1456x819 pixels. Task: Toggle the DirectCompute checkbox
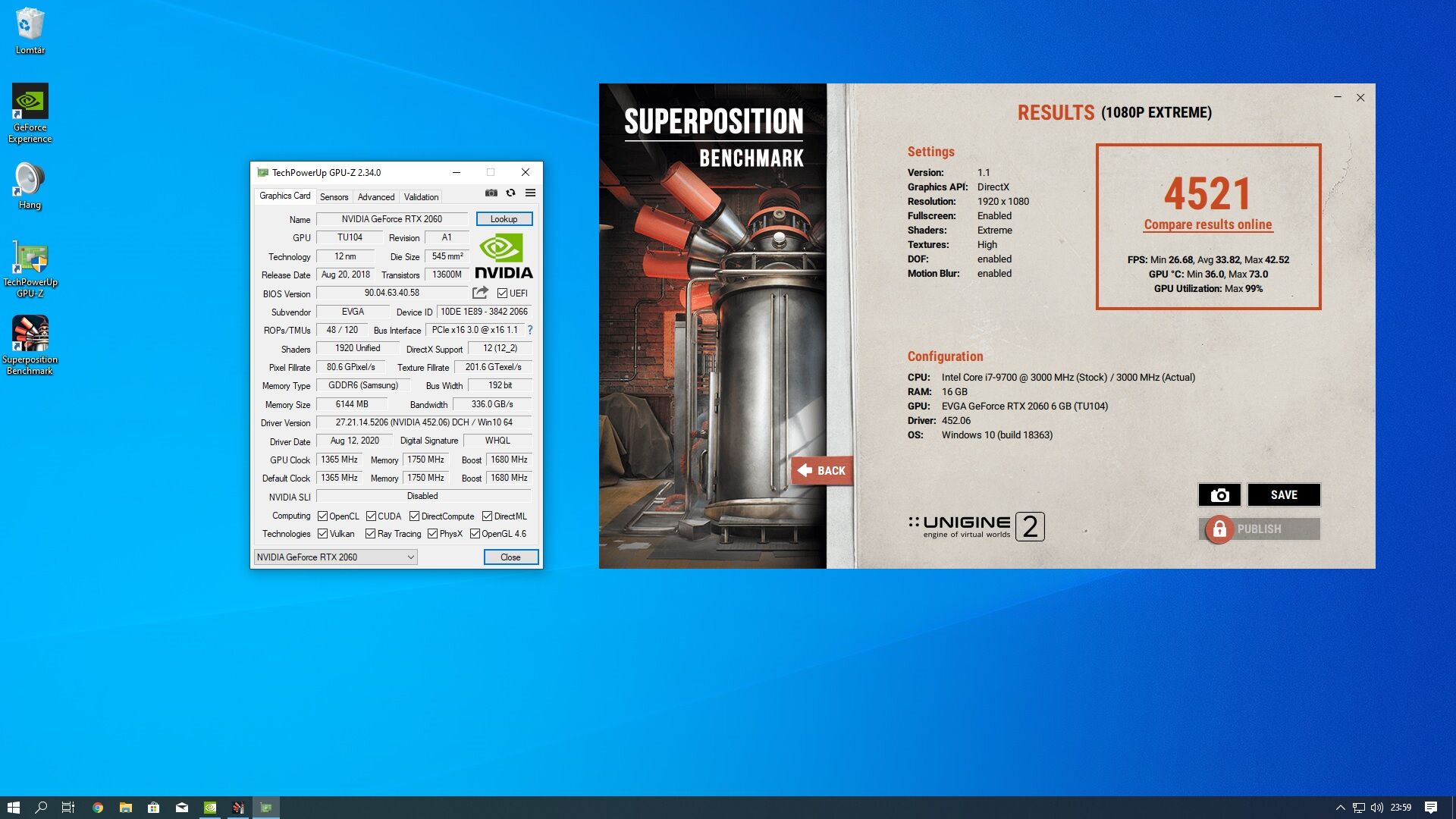(x=414, y=516)
